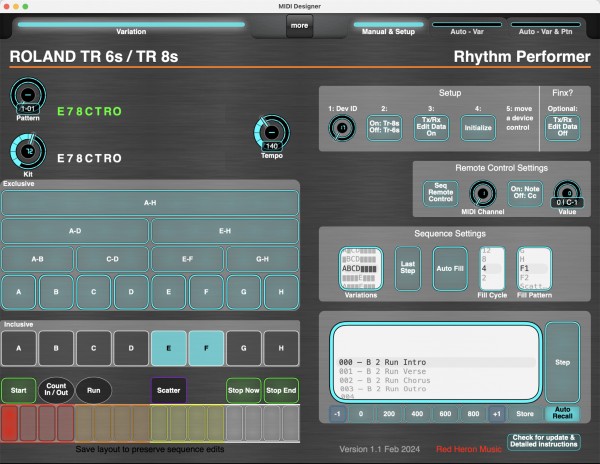
Task: Click the Initialize button
Action: (x=478, y=128)
